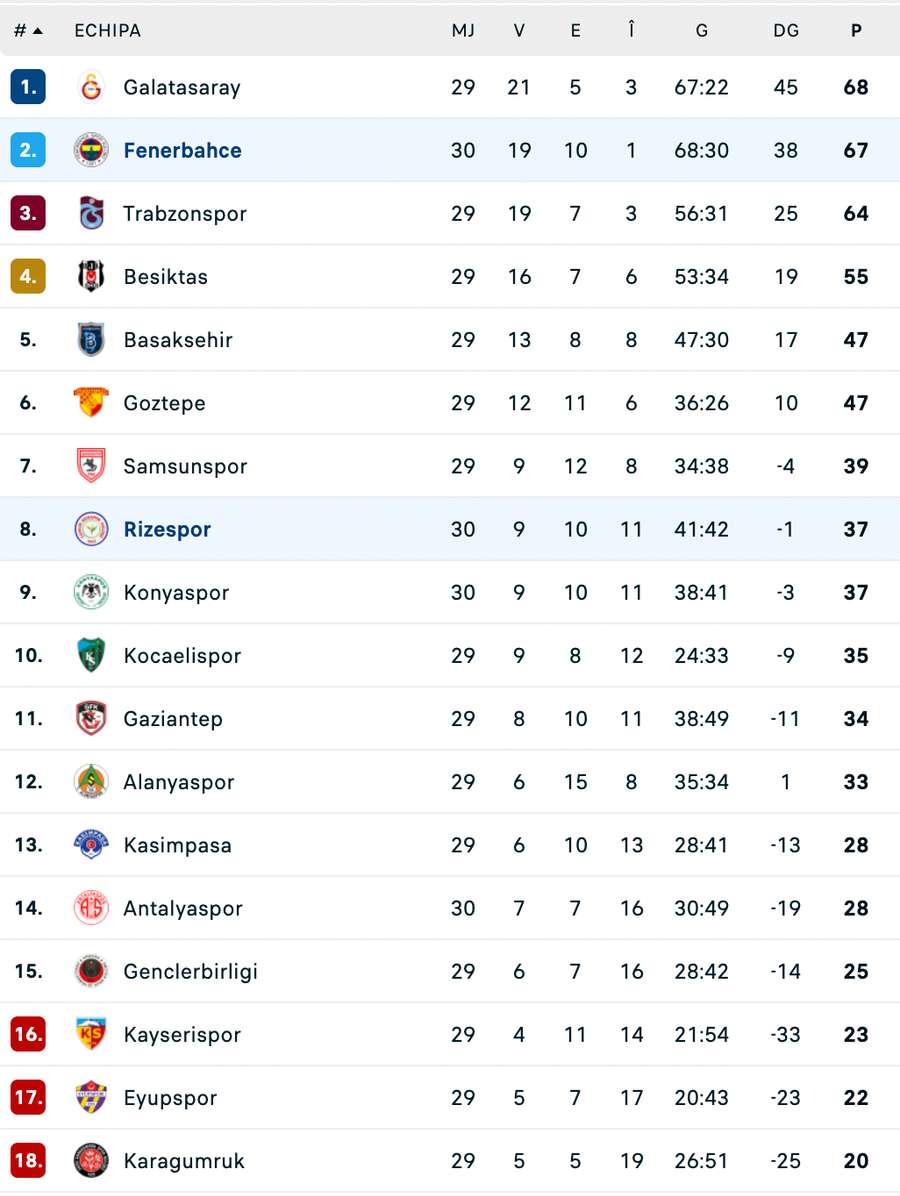The image size is (900, 1196).
Task: Click the Kayserispor team logo
Action: click(91, 1034)
